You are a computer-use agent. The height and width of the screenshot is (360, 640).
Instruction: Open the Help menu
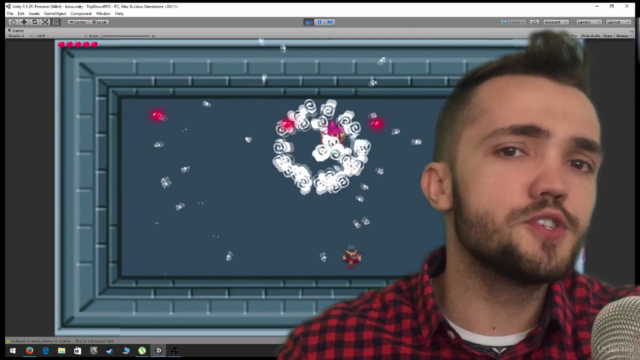pyautogui.click(x=119, y=13)
